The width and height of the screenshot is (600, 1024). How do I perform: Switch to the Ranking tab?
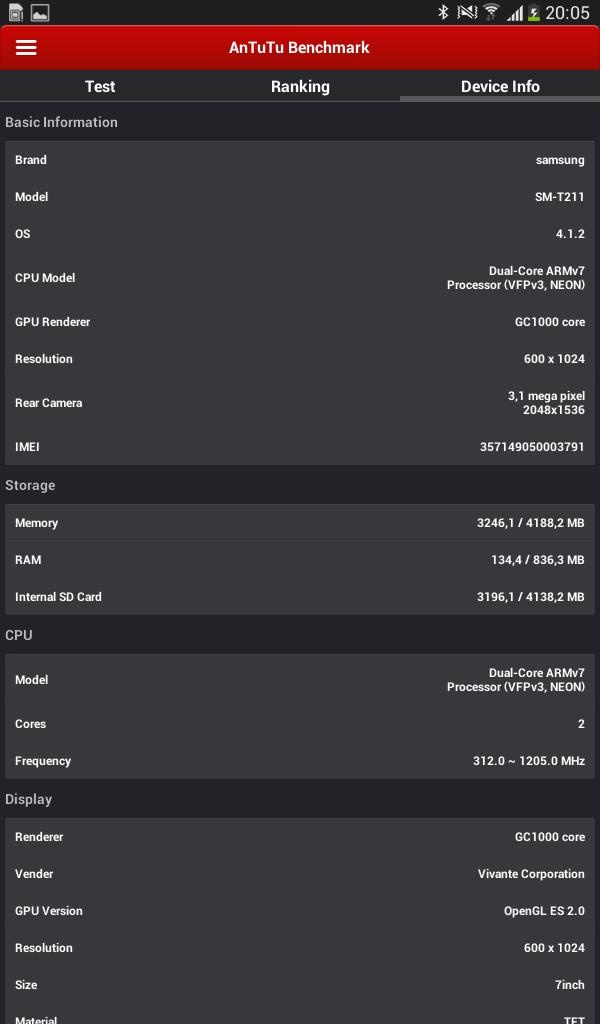click(300, 86)
